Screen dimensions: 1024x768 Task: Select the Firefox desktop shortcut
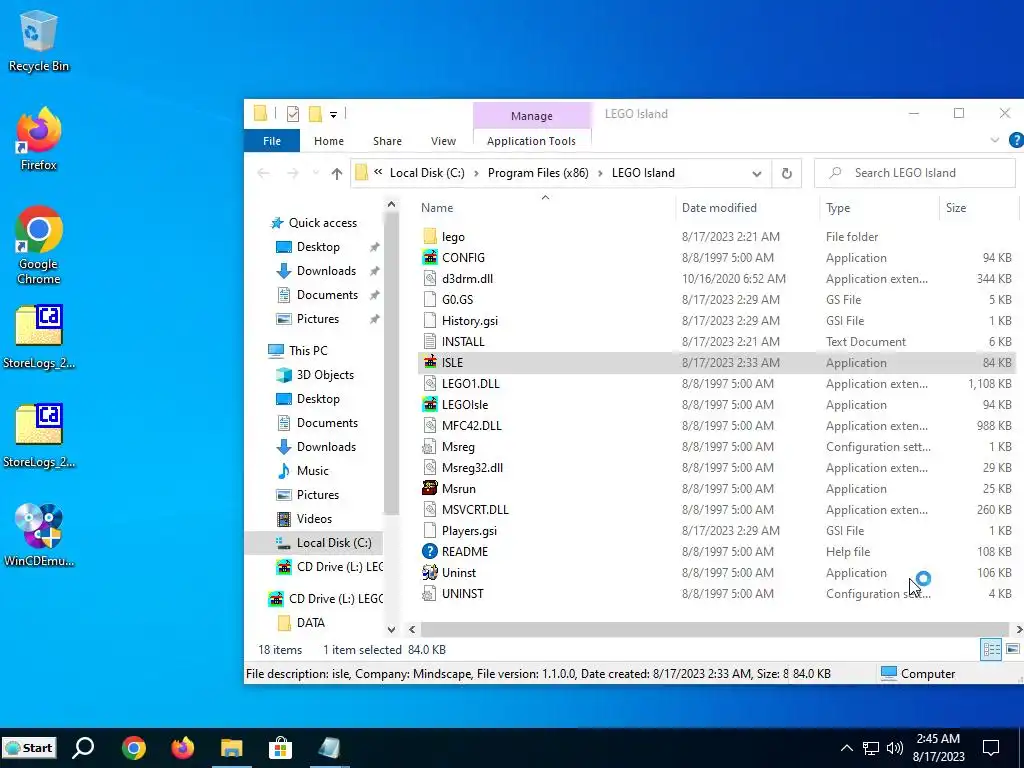[x=39, y=139]
